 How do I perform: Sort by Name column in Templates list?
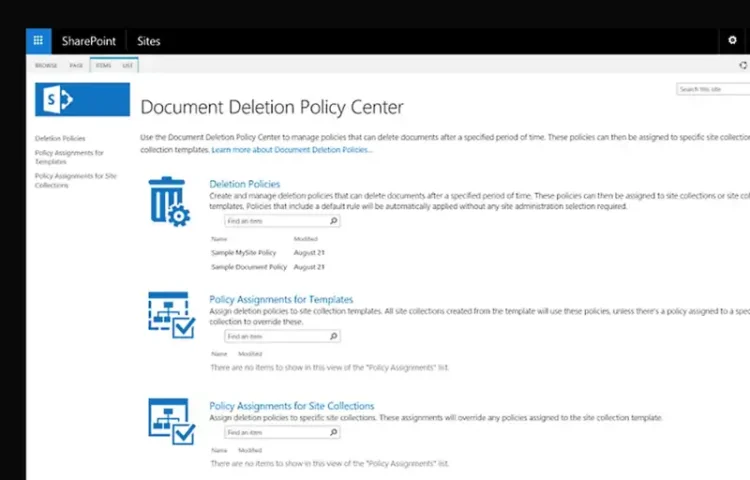pos(219,354)
